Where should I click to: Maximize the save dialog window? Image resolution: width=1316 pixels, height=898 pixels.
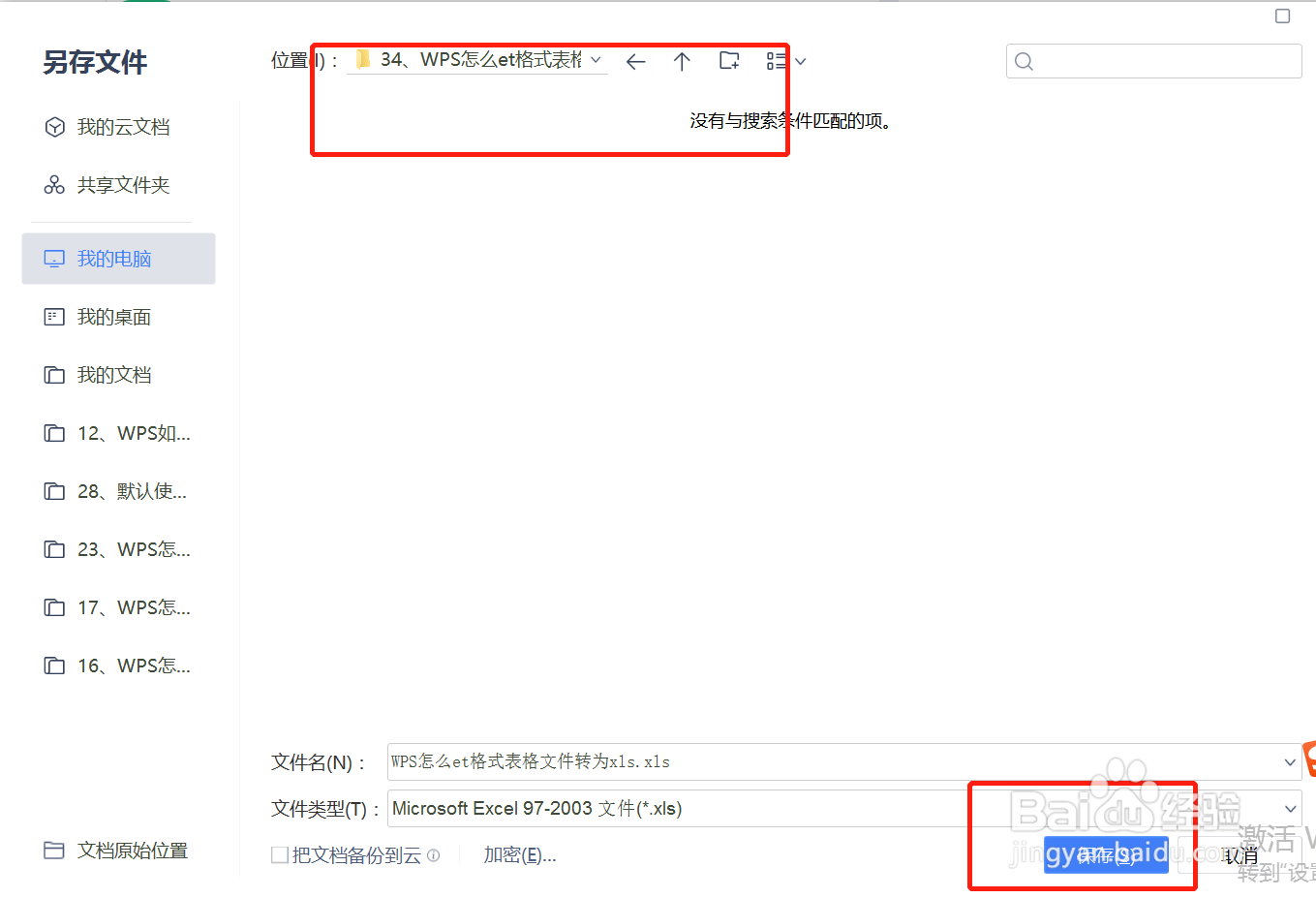point(1283,15)
